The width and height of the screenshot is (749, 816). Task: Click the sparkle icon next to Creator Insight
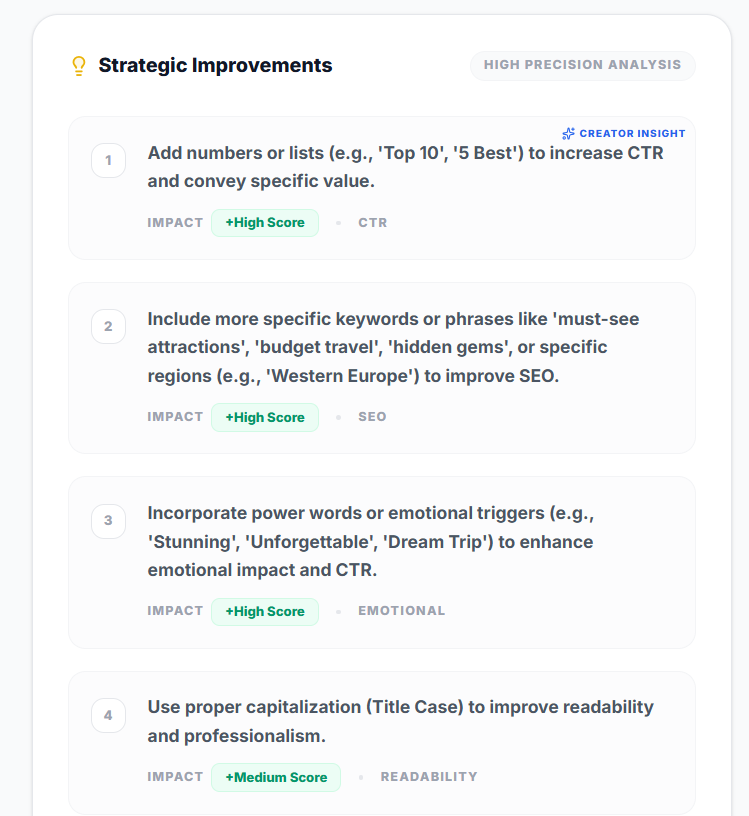[x=568, y=134]
